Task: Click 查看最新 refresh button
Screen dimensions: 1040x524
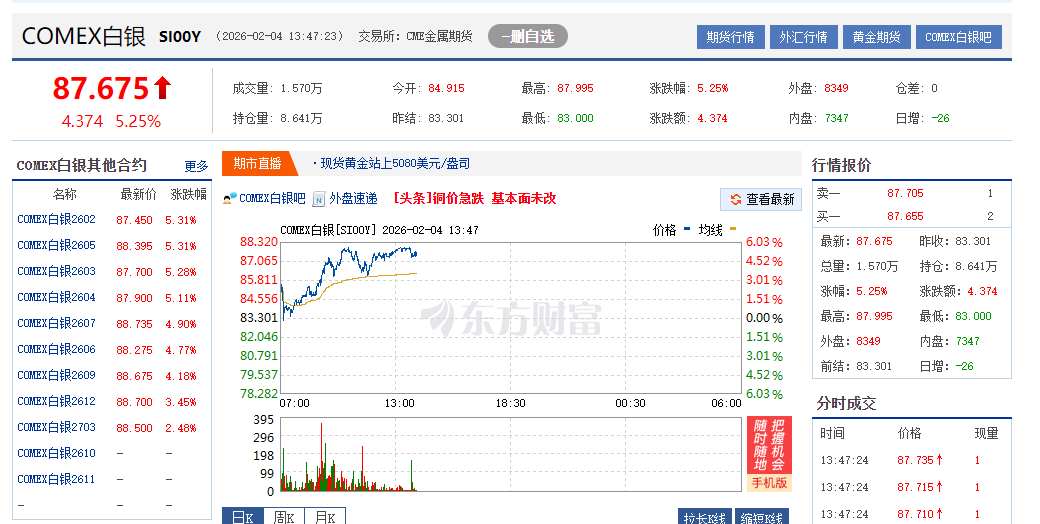Action: pos(761,200)
